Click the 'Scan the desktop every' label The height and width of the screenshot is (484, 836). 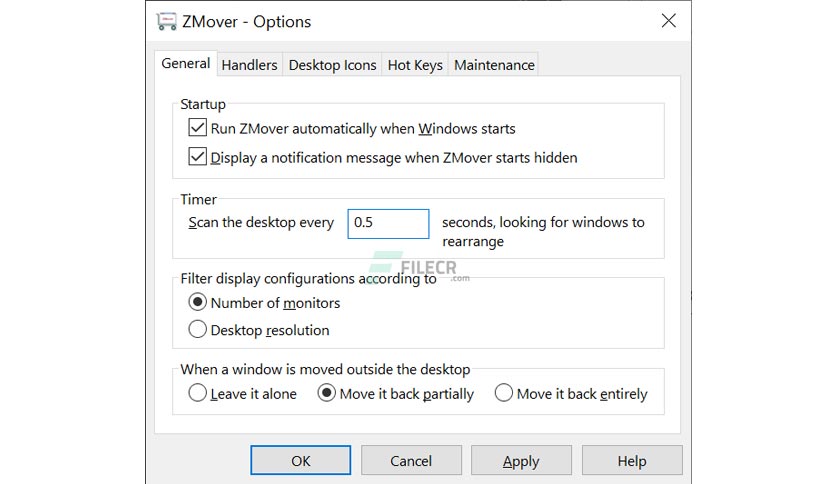tap(261, 222)
